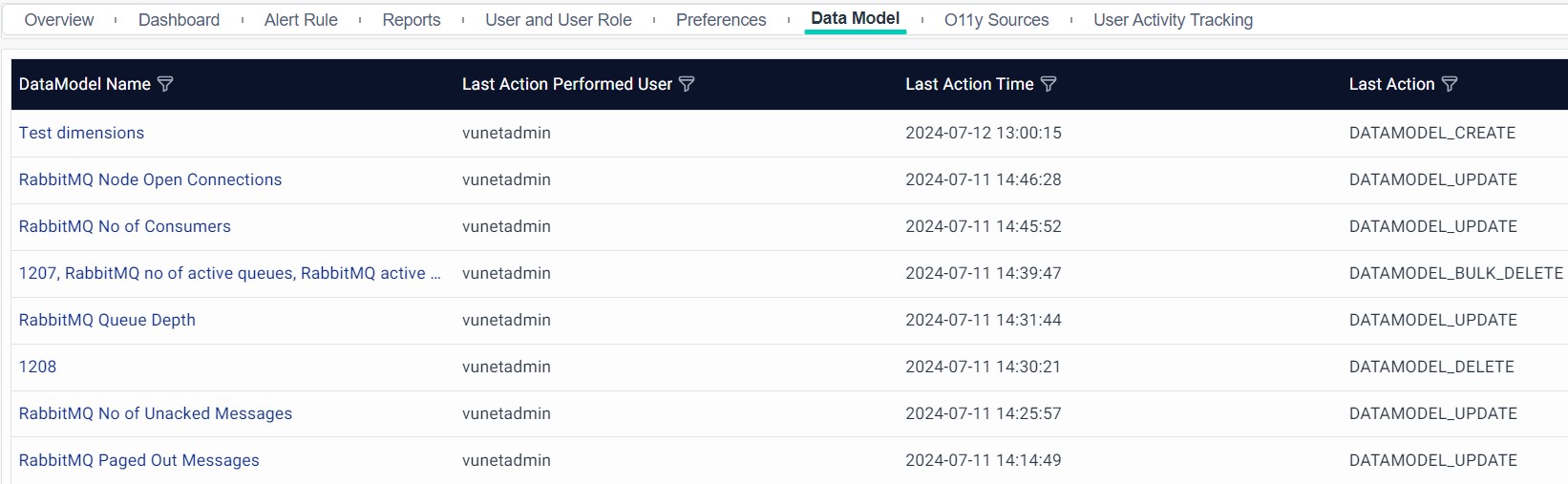
Task: Open RabbitMQ No of Consumers entry
Action: point(125,226)
